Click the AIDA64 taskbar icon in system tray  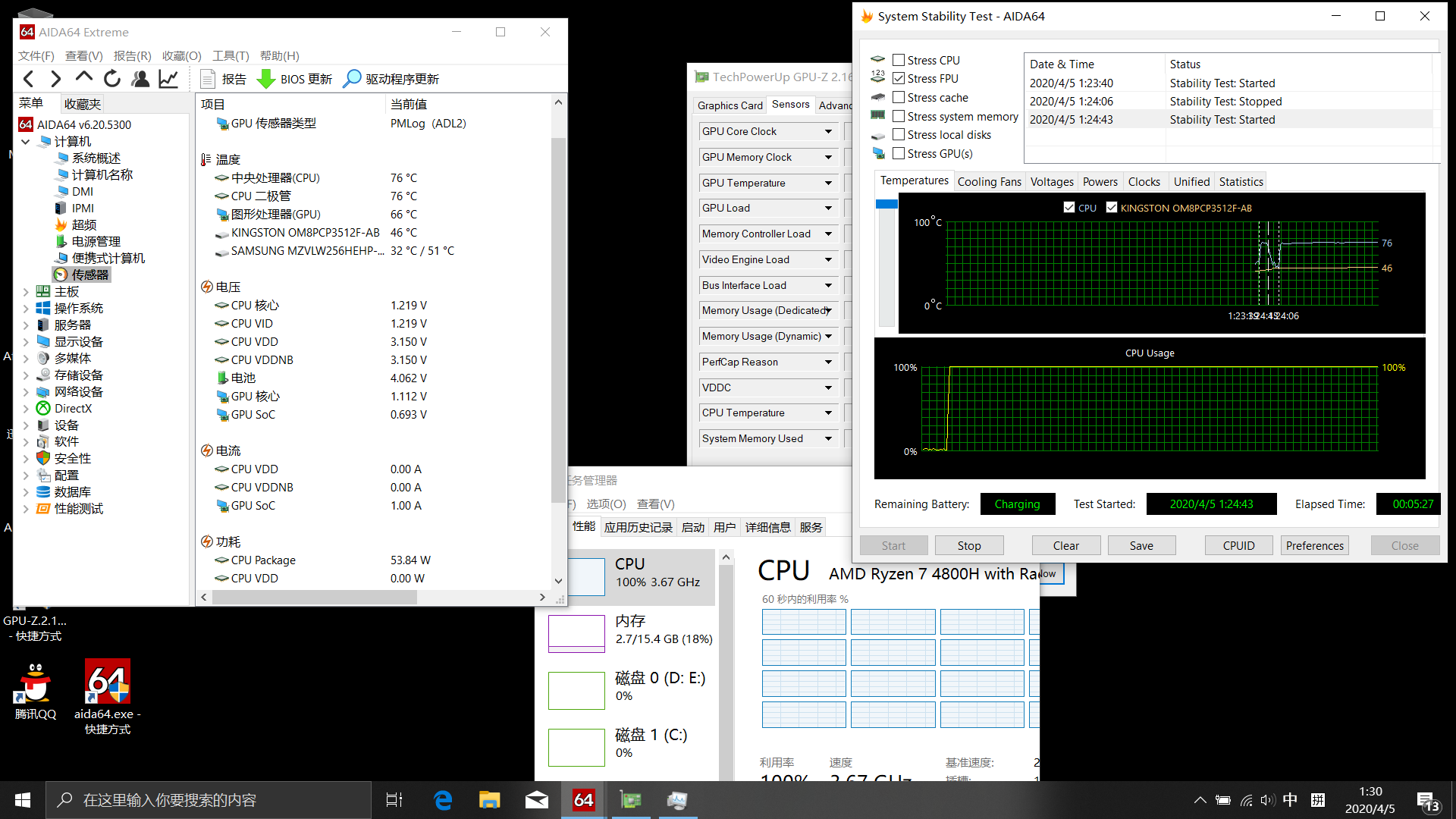[584, 798]
